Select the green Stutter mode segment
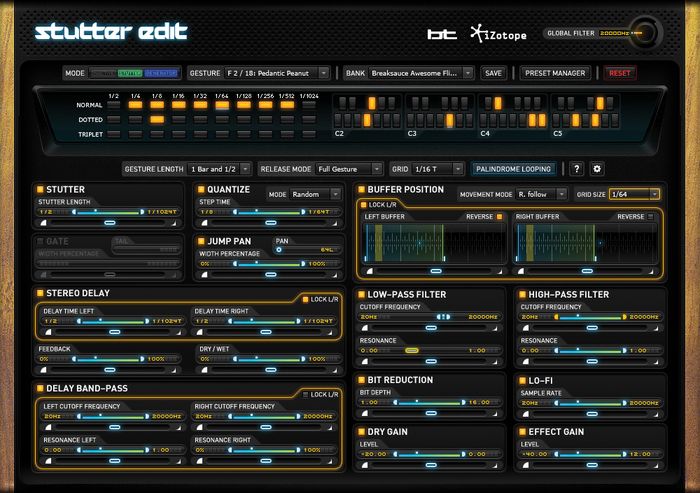The image size is (700, 493). click(130, 73)
